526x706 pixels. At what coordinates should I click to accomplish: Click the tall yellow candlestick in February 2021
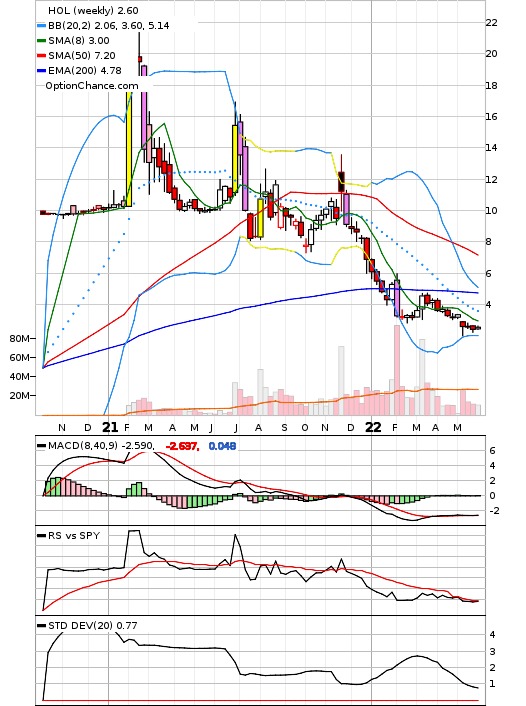click(x=129, y=149)
